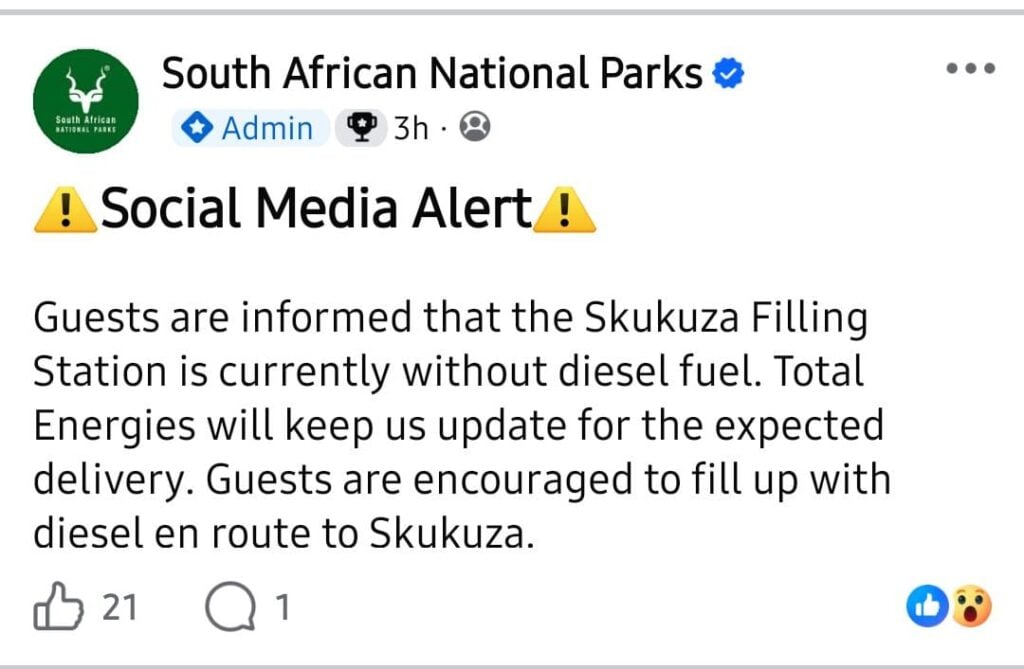Click the blue verified checkmark badge
The image size is (1024, 669).
coord(727,74)
